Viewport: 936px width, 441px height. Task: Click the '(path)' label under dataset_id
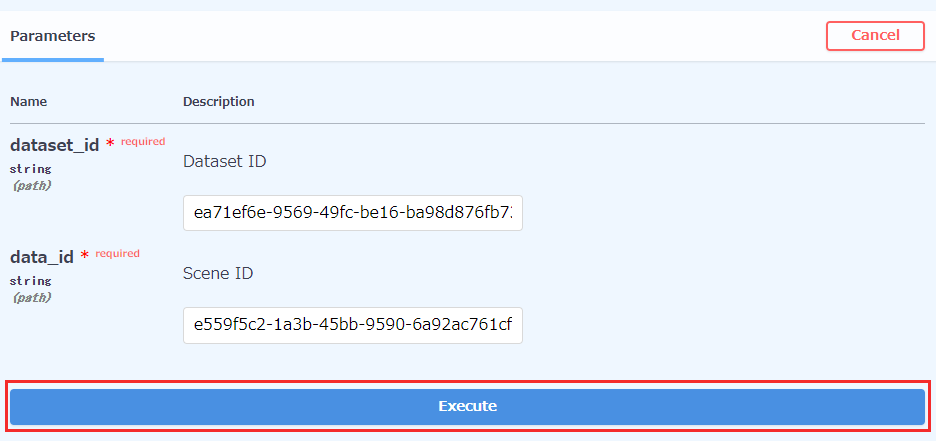tap(32, 186)
